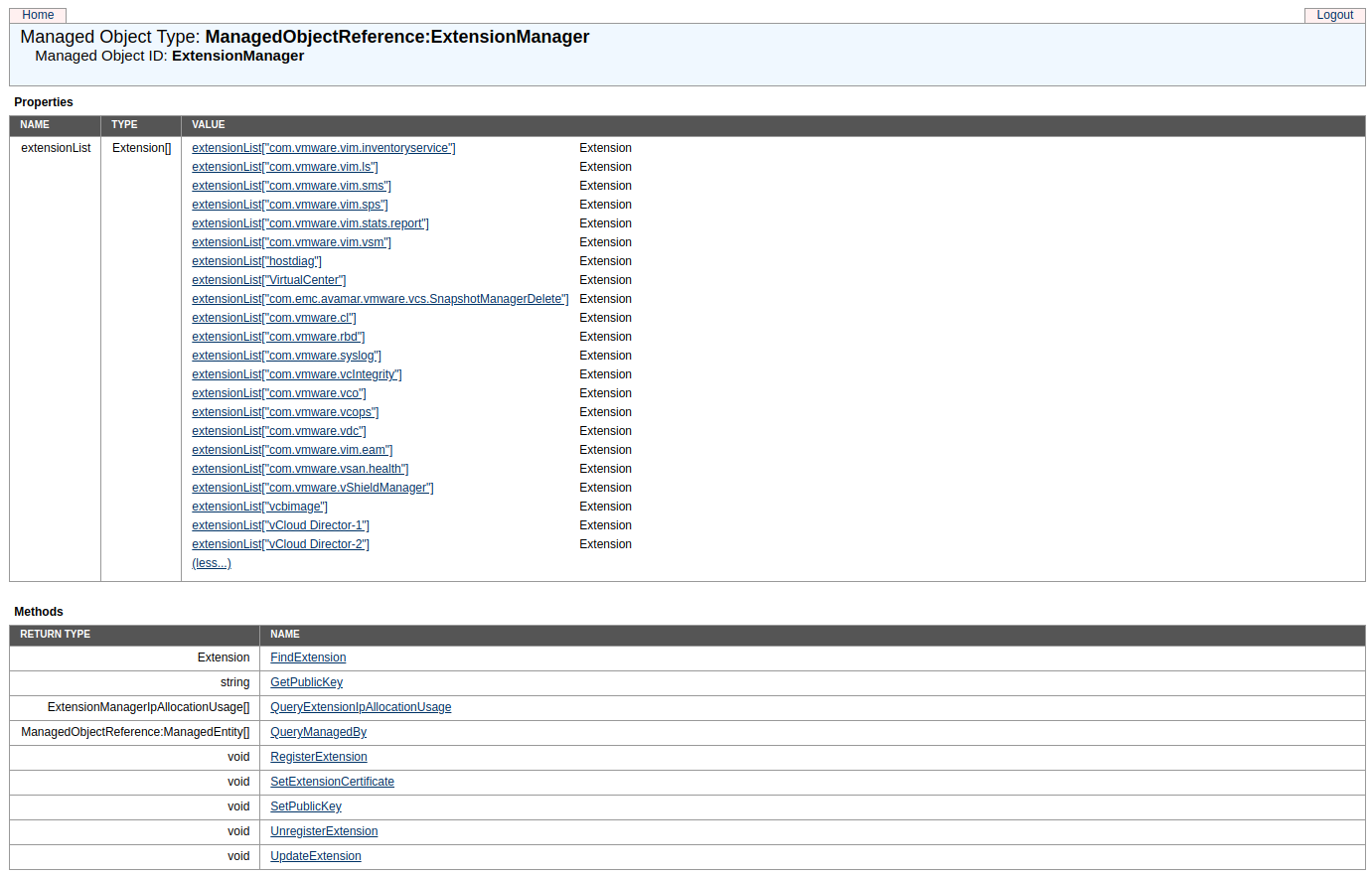Open the com.vmware.vcIntegrity extension
Screen dimensions: 1372x876
(x=296, y=374)
